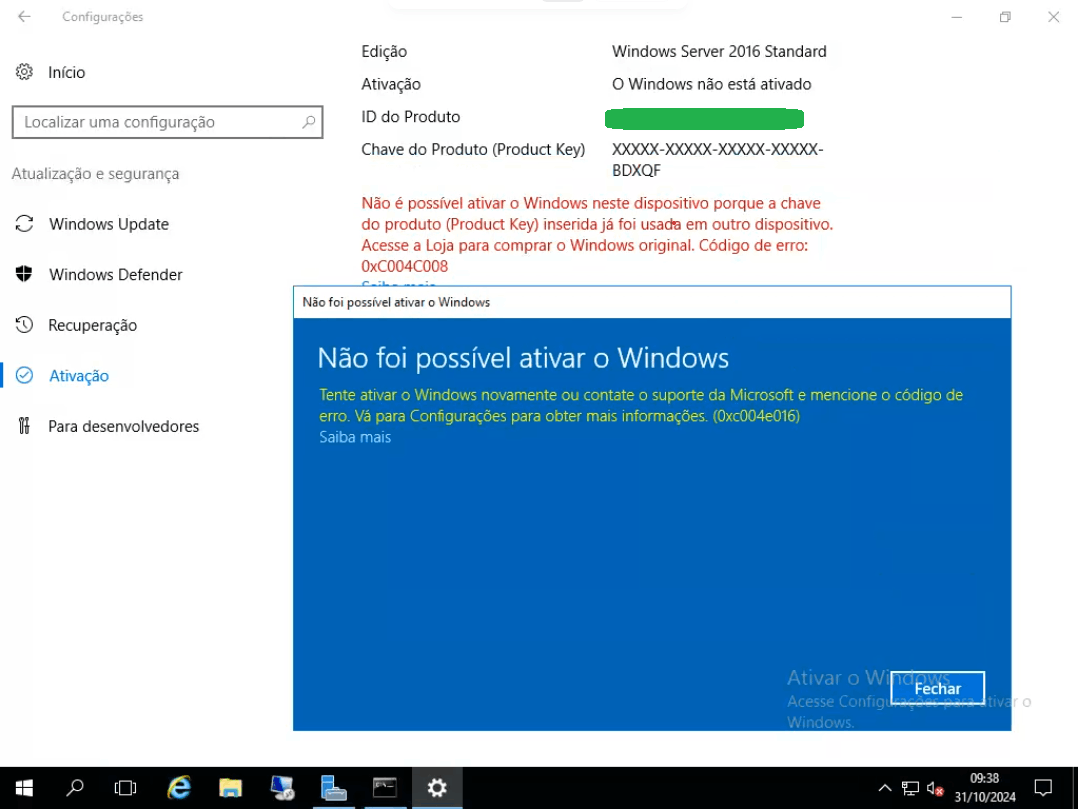Open Saiba mais link in blue dialog
This screenshot has width=1078, height=809.
pos(355,437)
